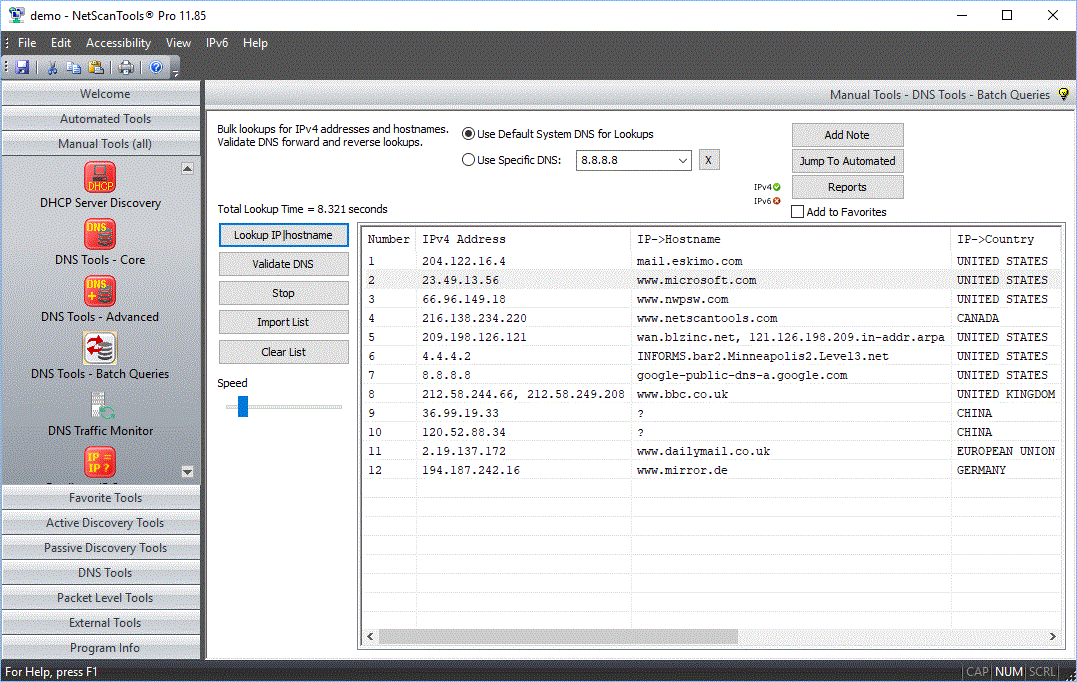Image resolution: width=1077 pixels, height=682 pixels.
Task: Click the Jump To Automated button
Action: point(847,161)
